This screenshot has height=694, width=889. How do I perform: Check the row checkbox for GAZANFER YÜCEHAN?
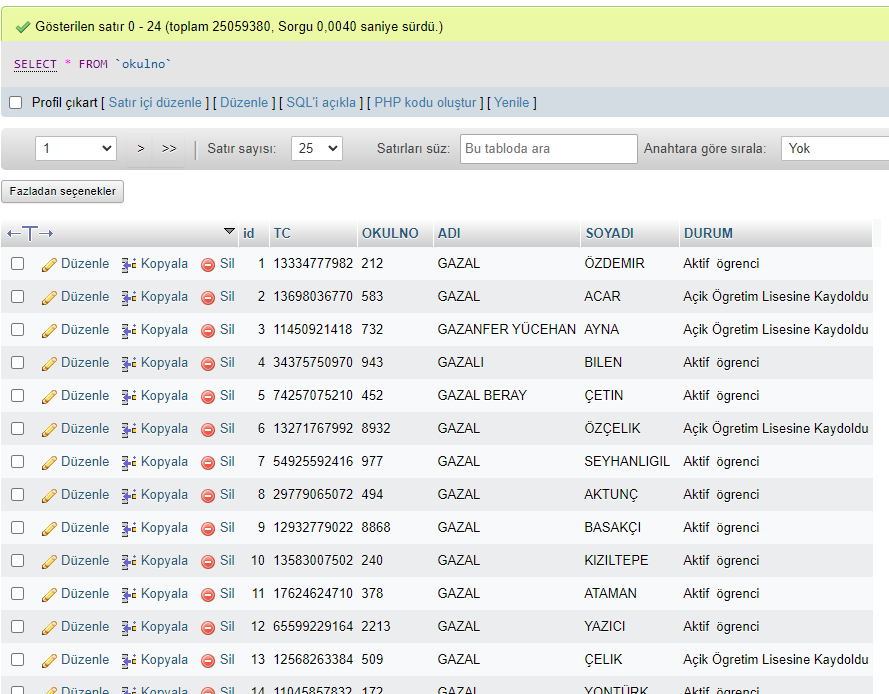click(x=18, y=329)
